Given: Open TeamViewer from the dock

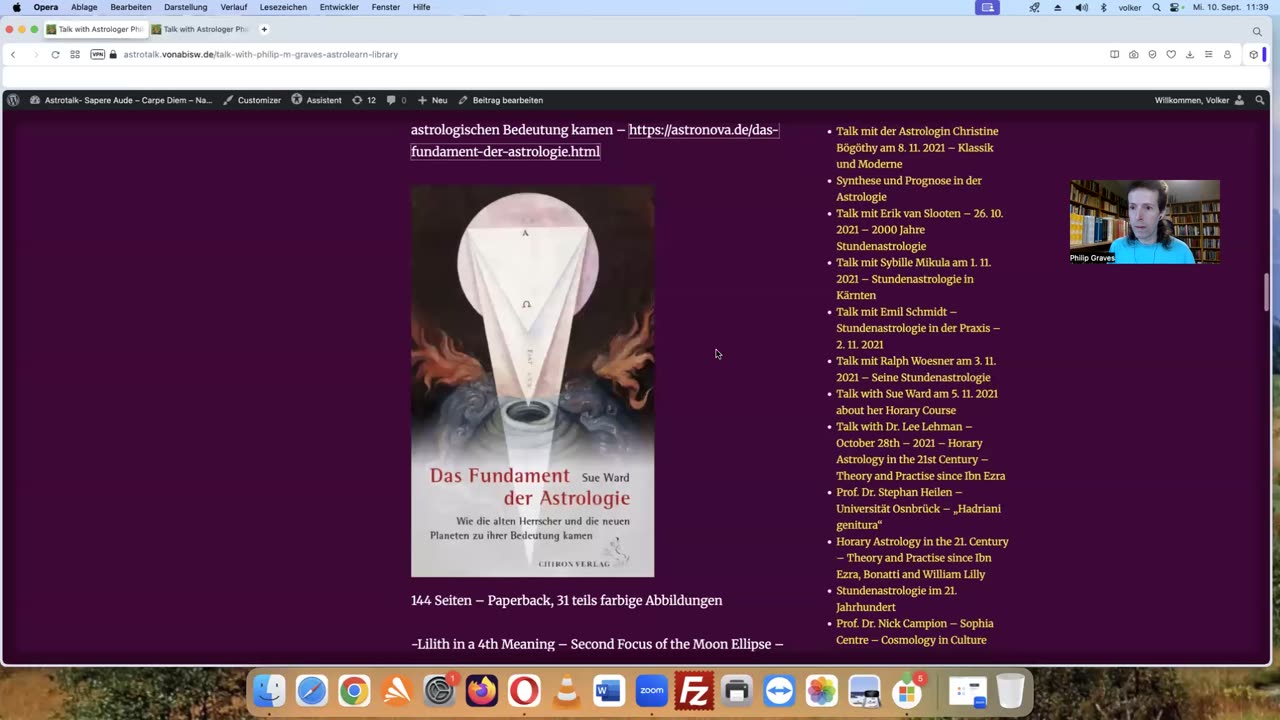Looking at the screenshot, I should 779,690.
